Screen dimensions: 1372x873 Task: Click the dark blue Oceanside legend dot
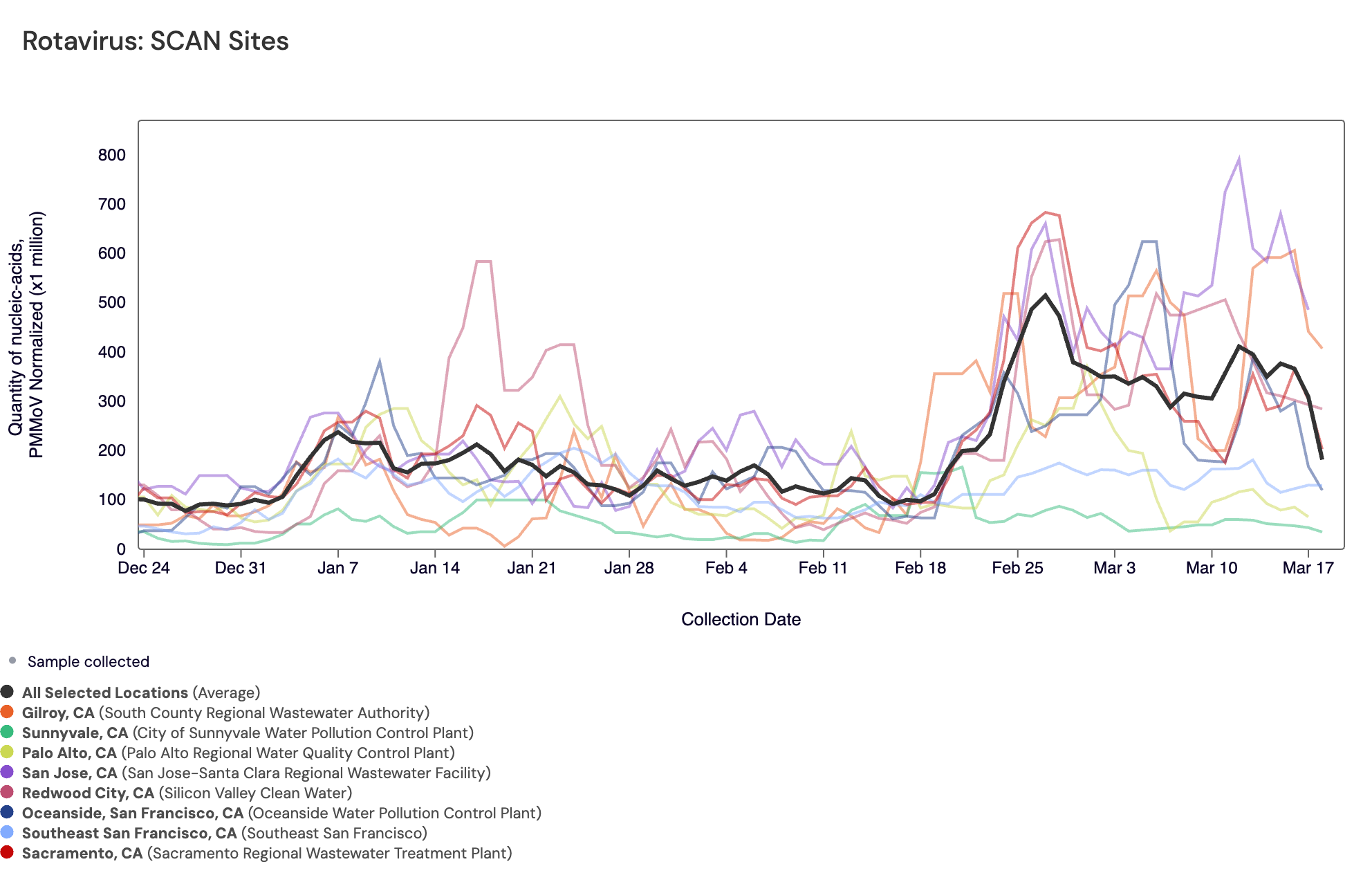tap(7, 812)
